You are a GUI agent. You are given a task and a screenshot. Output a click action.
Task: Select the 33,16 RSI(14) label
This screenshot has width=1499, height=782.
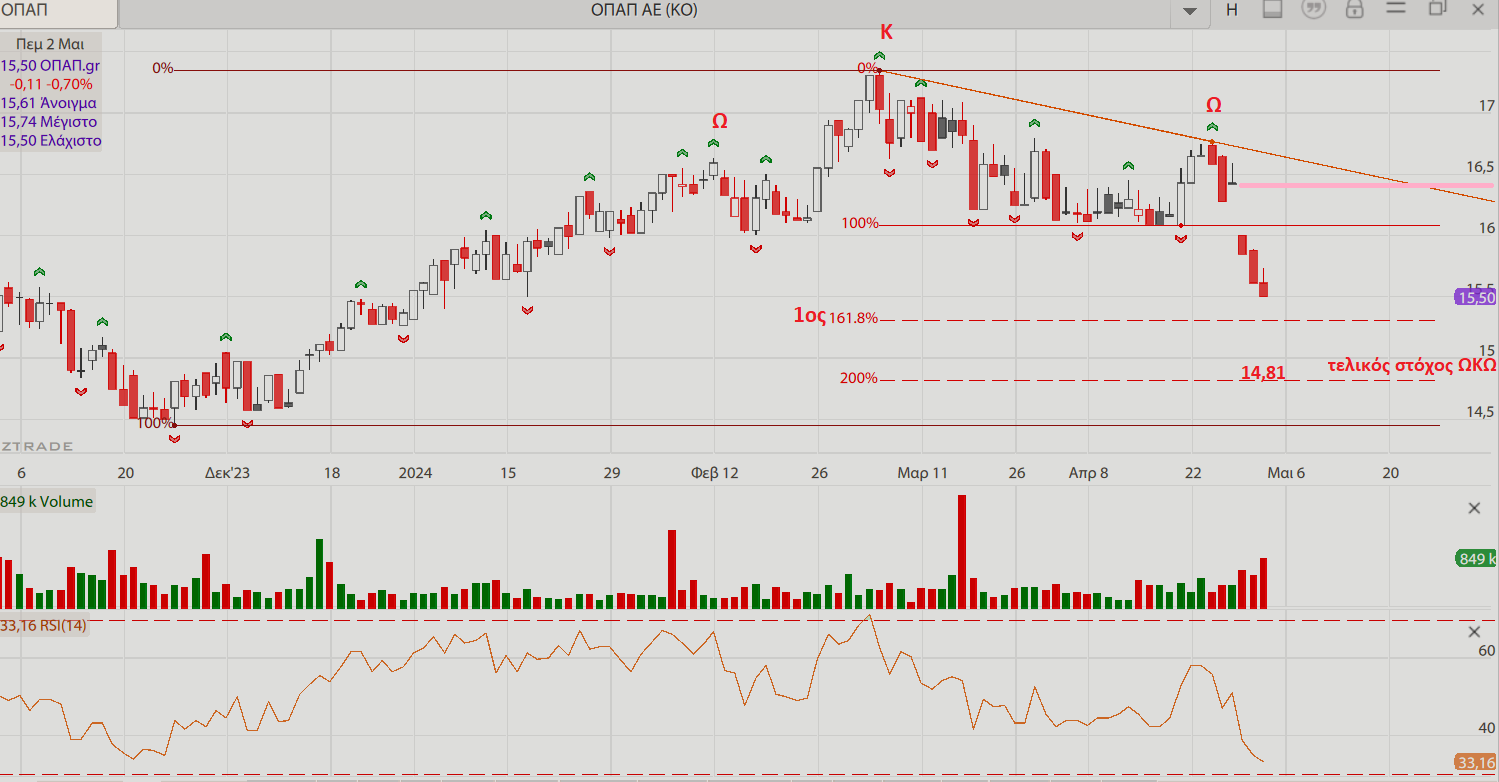pos(44,626)
